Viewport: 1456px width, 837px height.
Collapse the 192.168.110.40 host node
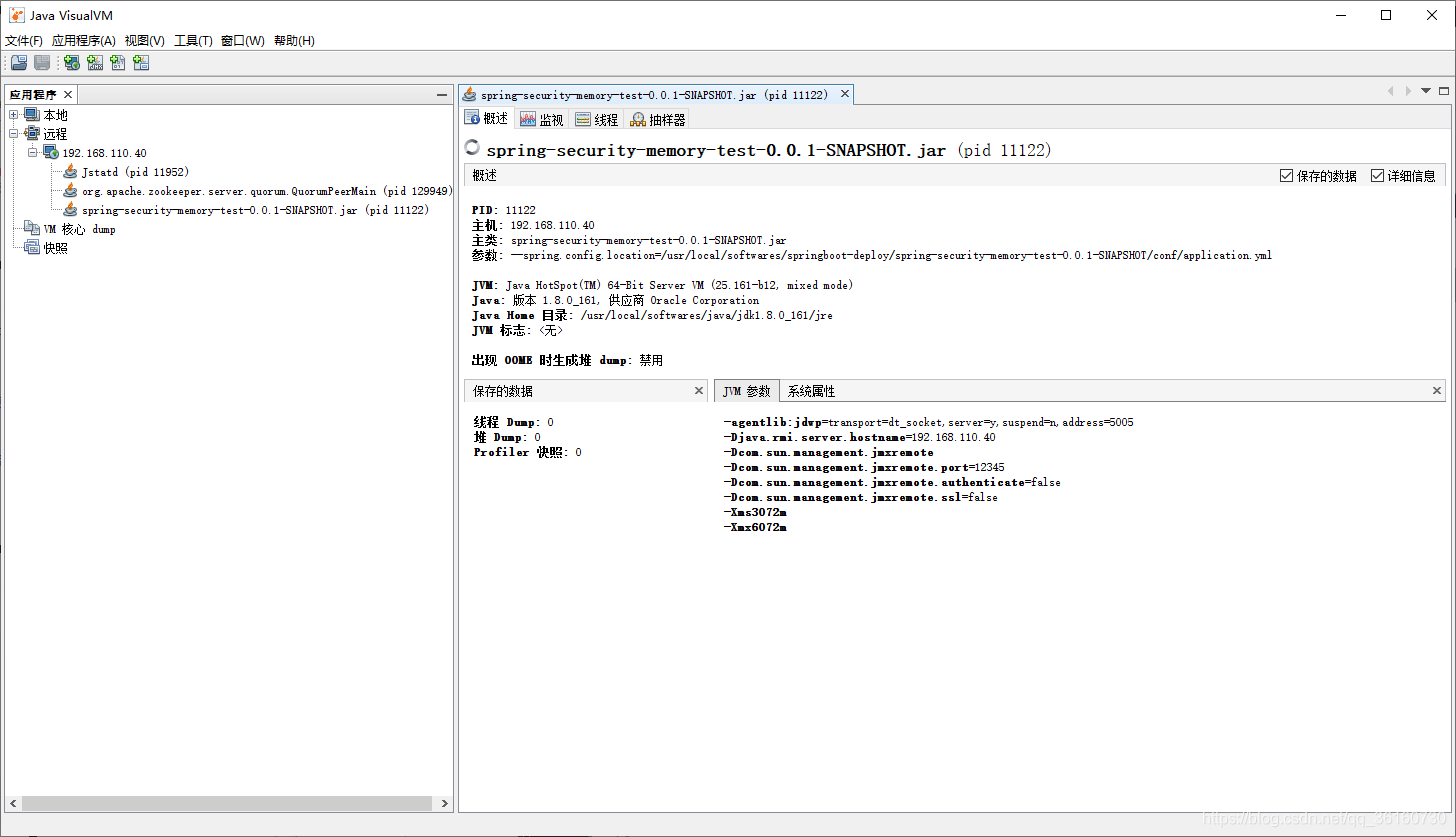[x=33, y=152]
